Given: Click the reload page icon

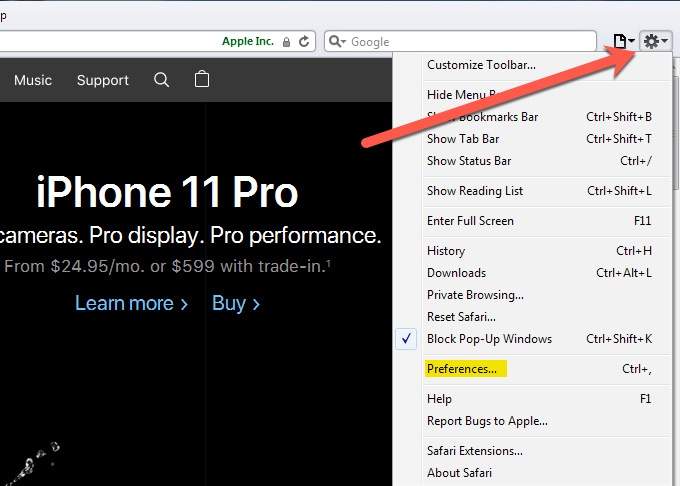Looking at the screenshot, I should tap(304, 42).
